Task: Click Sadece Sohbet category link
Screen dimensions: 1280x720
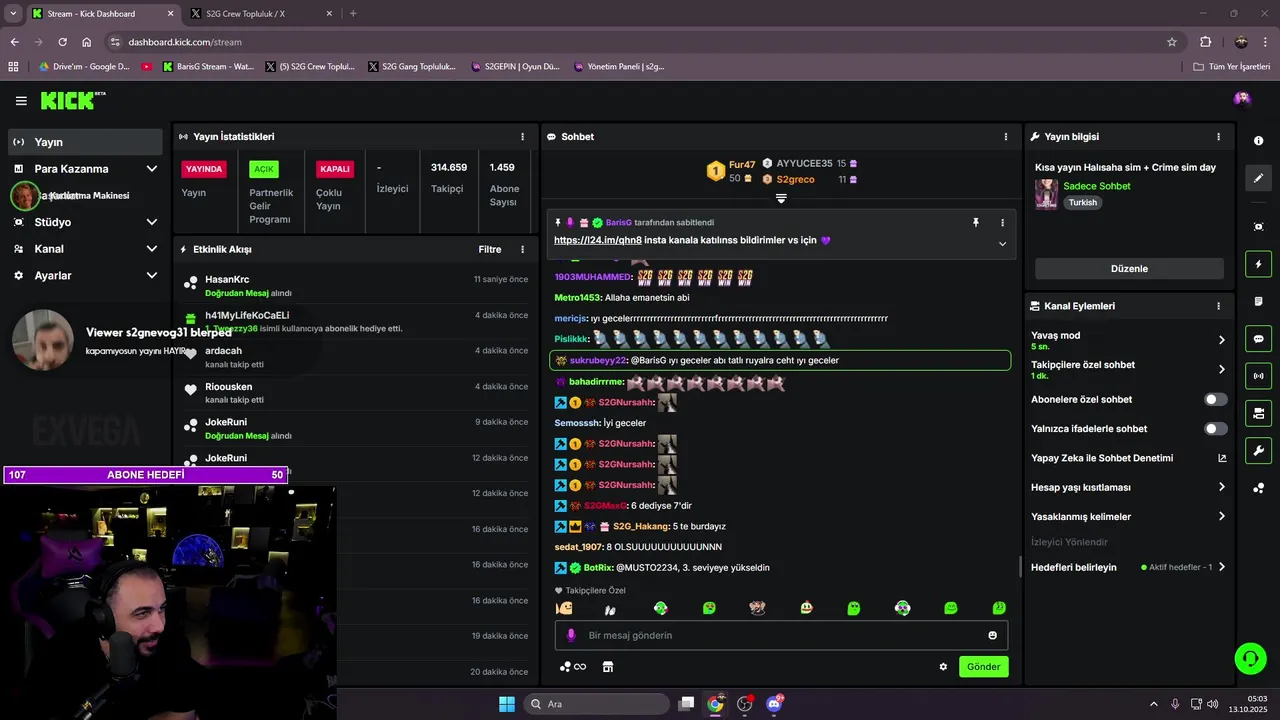Action: (x=1097, y=187)
